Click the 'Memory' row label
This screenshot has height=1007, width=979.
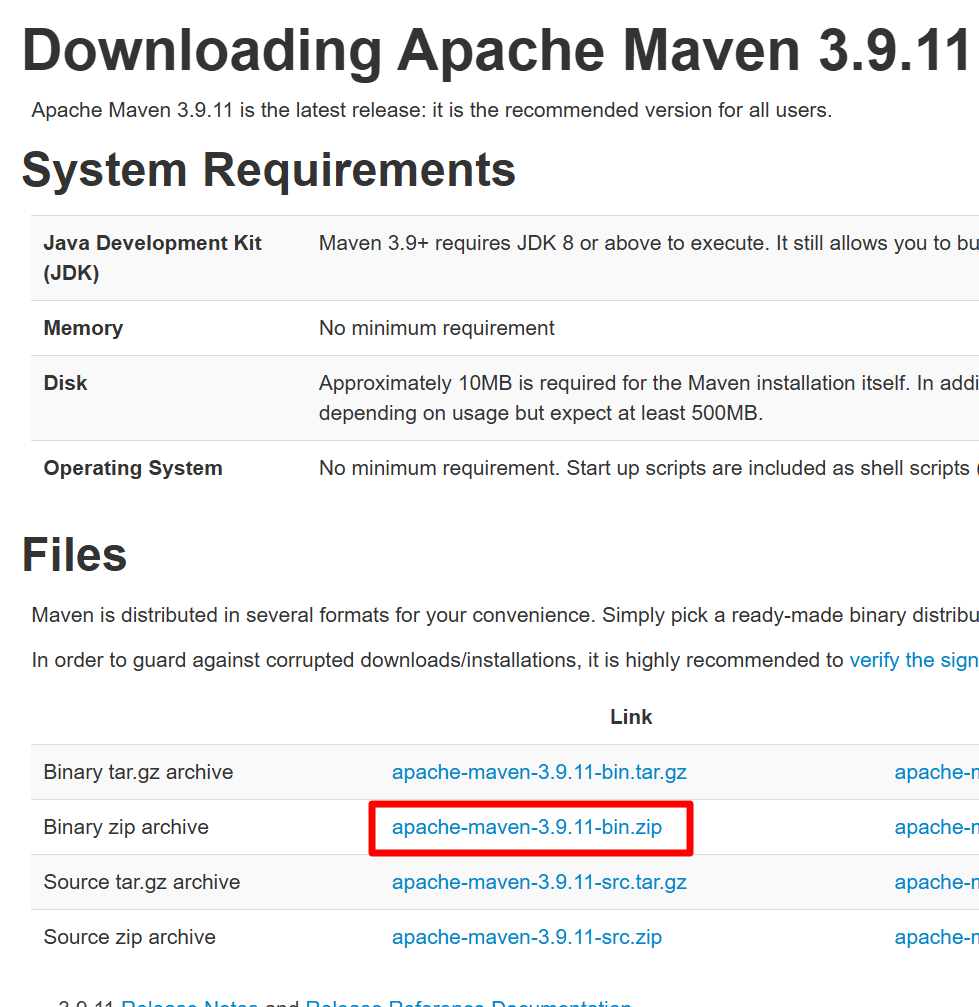point(83,328)
